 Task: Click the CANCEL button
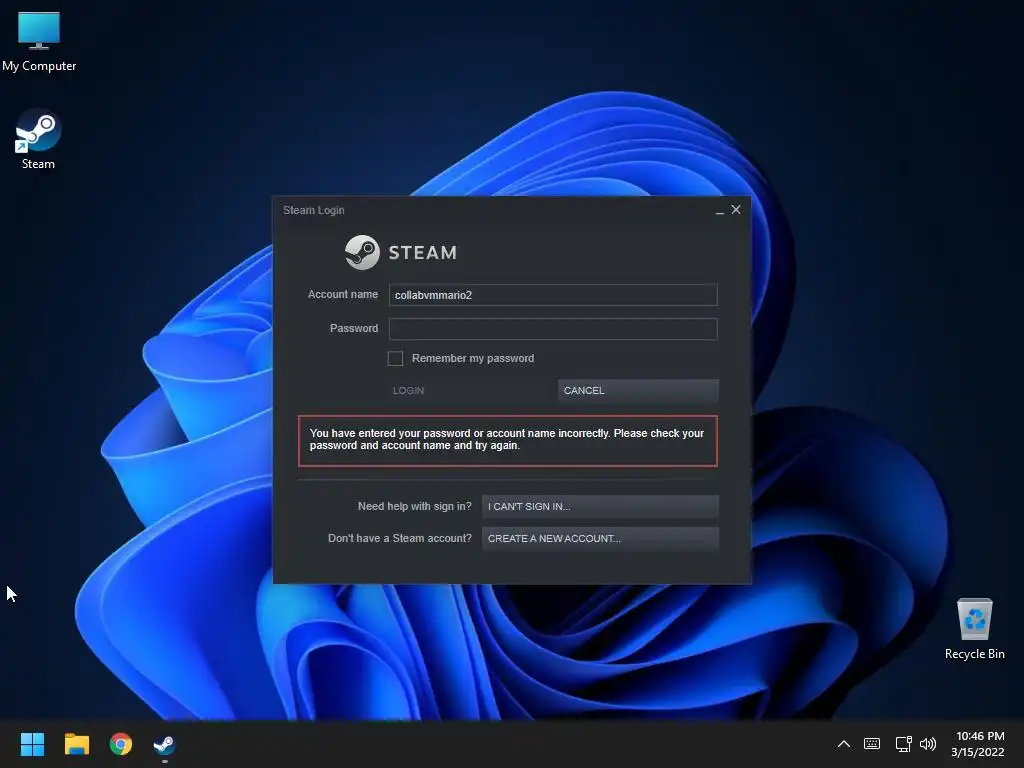click(638, 391)
